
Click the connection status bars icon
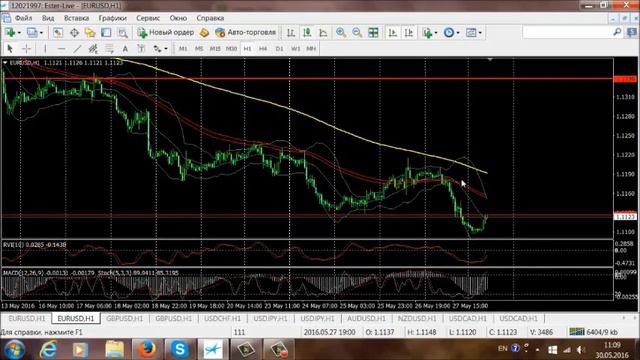click(x=577, y=332)
